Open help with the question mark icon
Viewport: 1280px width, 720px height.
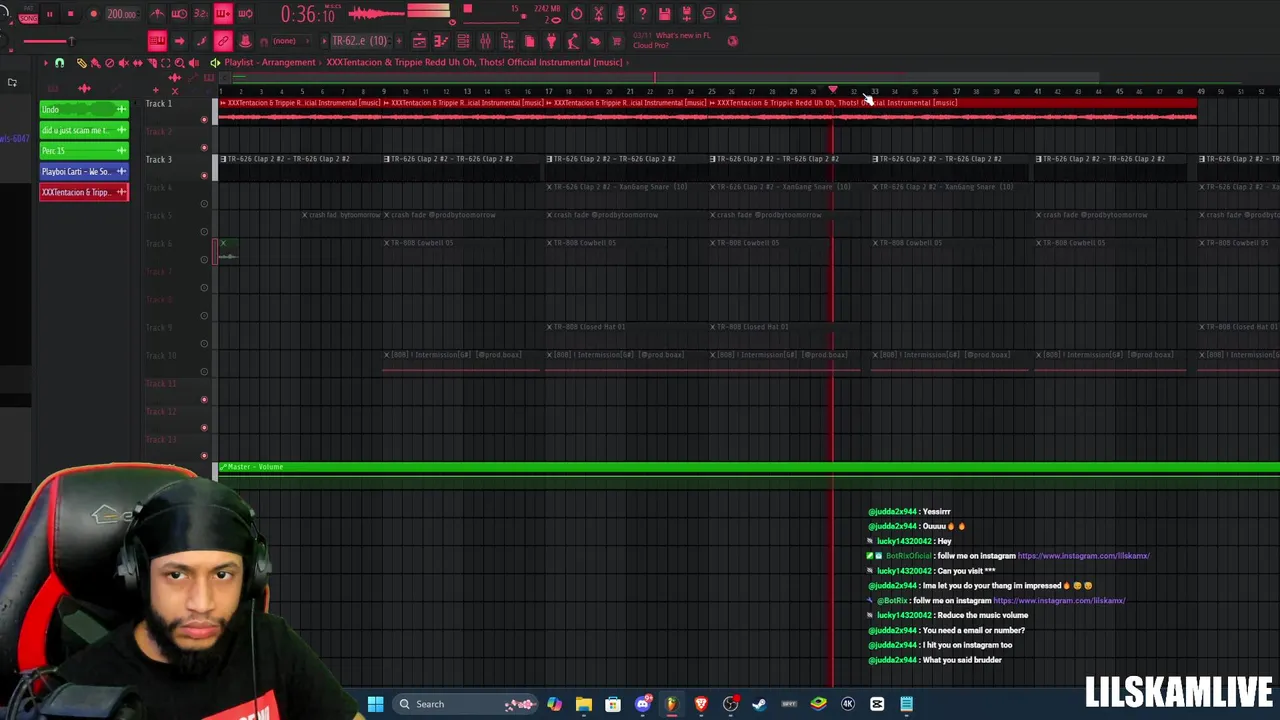[642, 14]
